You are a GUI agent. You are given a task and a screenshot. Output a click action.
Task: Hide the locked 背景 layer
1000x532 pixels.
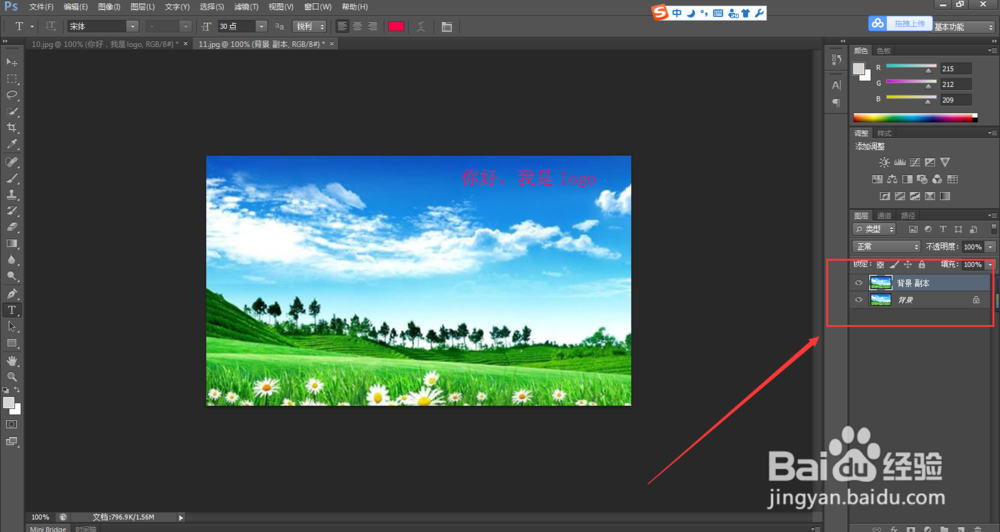[x=858, y=300]
